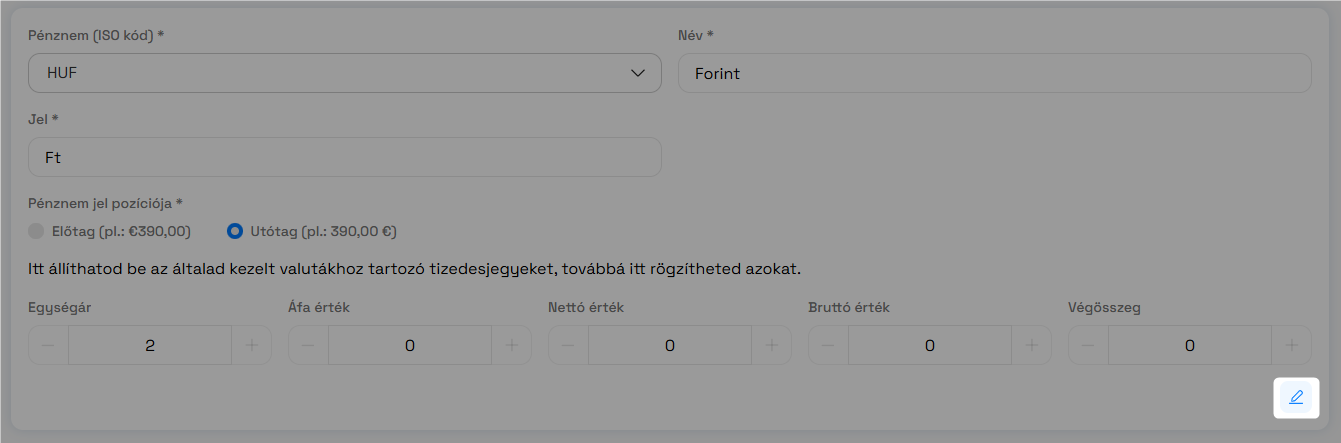Click the Jel field containing Ft
This screenshot has height=443, width=1341.
click(x=345, y=157)
